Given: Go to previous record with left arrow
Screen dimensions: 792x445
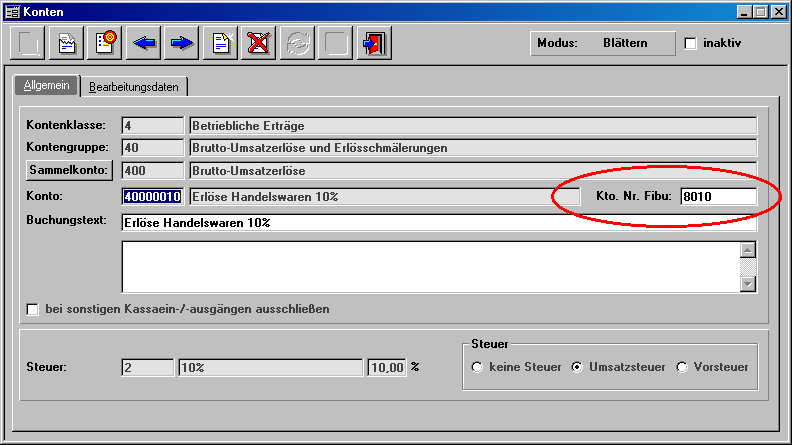Looking at the screenshot, I should click(x=145, y=44).
